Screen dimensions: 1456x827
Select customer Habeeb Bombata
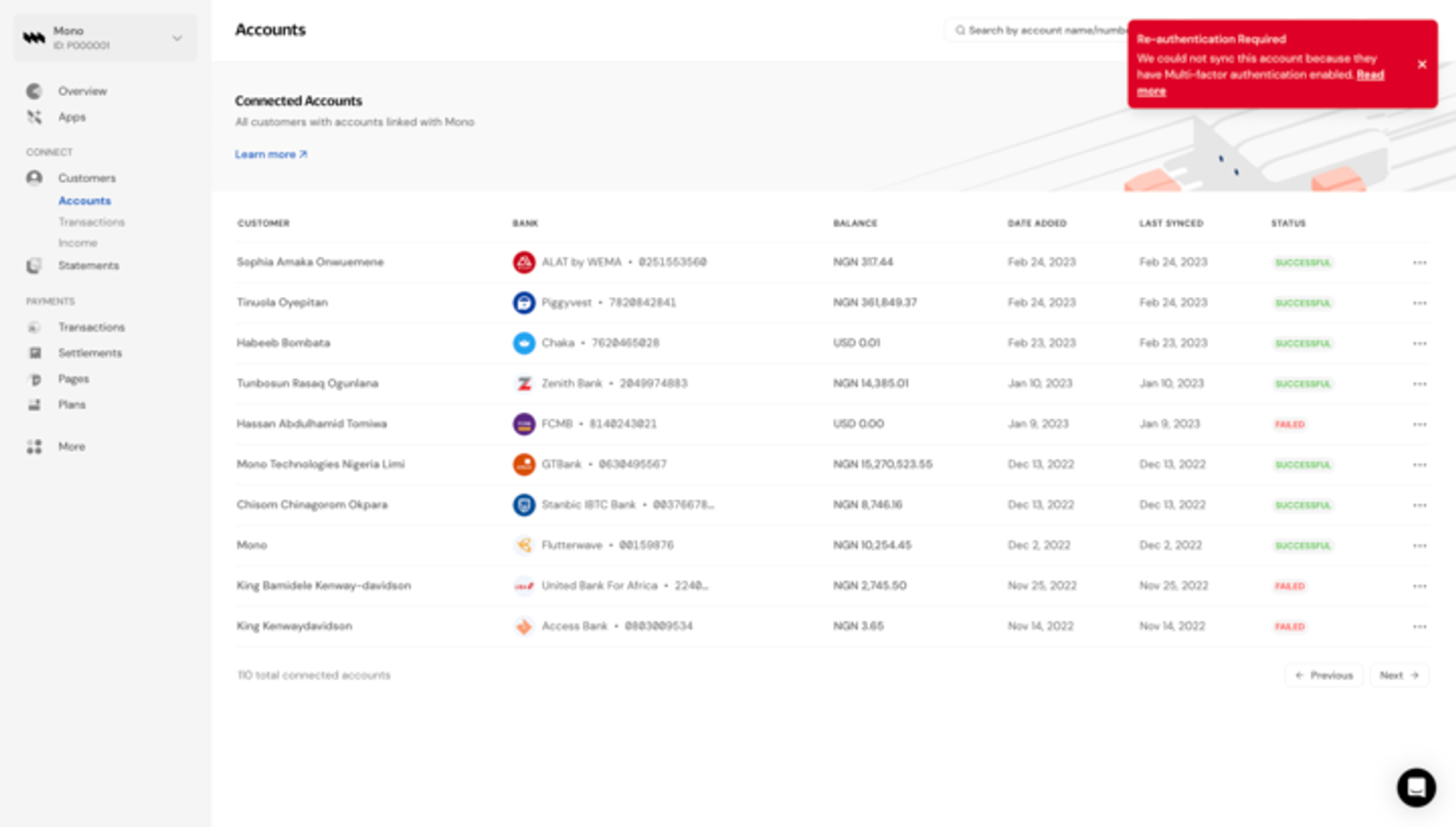point(283,343)
